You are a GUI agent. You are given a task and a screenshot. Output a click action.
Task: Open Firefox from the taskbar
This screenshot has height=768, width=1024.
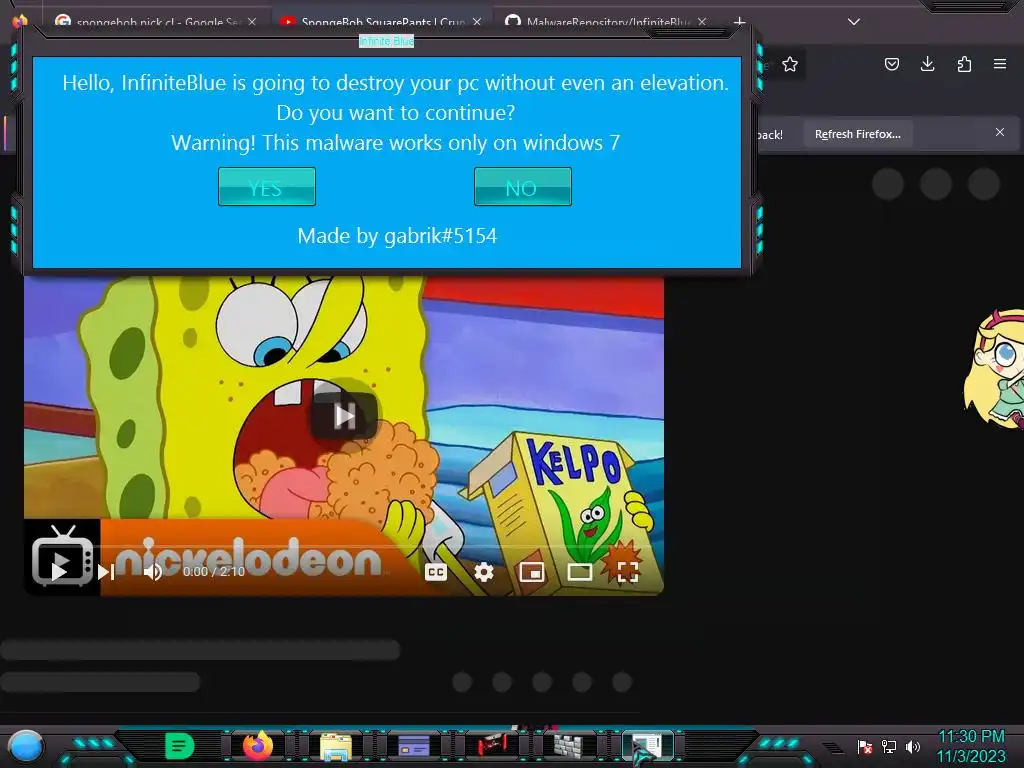[257, 746]
